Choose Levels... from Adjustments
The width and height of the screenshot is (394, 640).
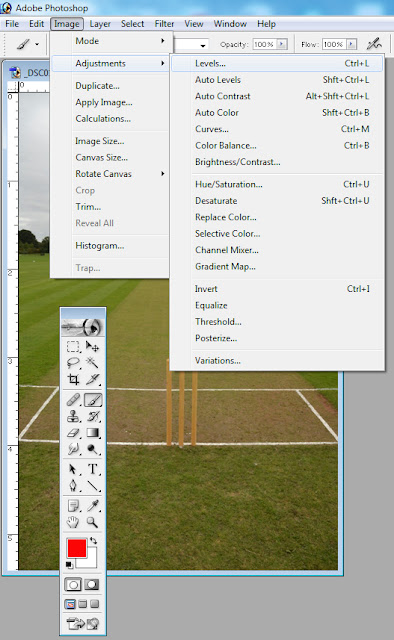277,63
